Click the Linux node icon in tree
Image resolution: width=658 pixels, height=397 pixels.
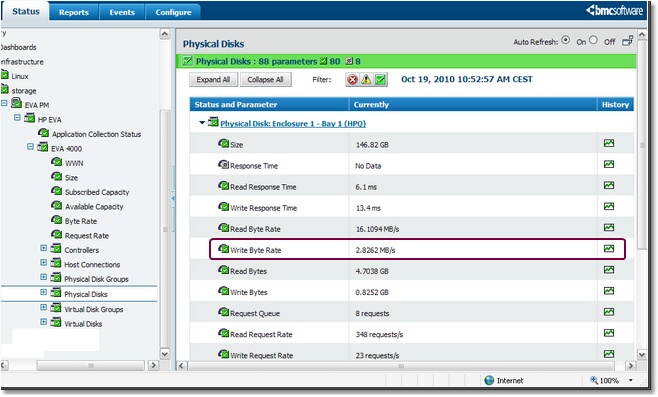tap(5, 75)
